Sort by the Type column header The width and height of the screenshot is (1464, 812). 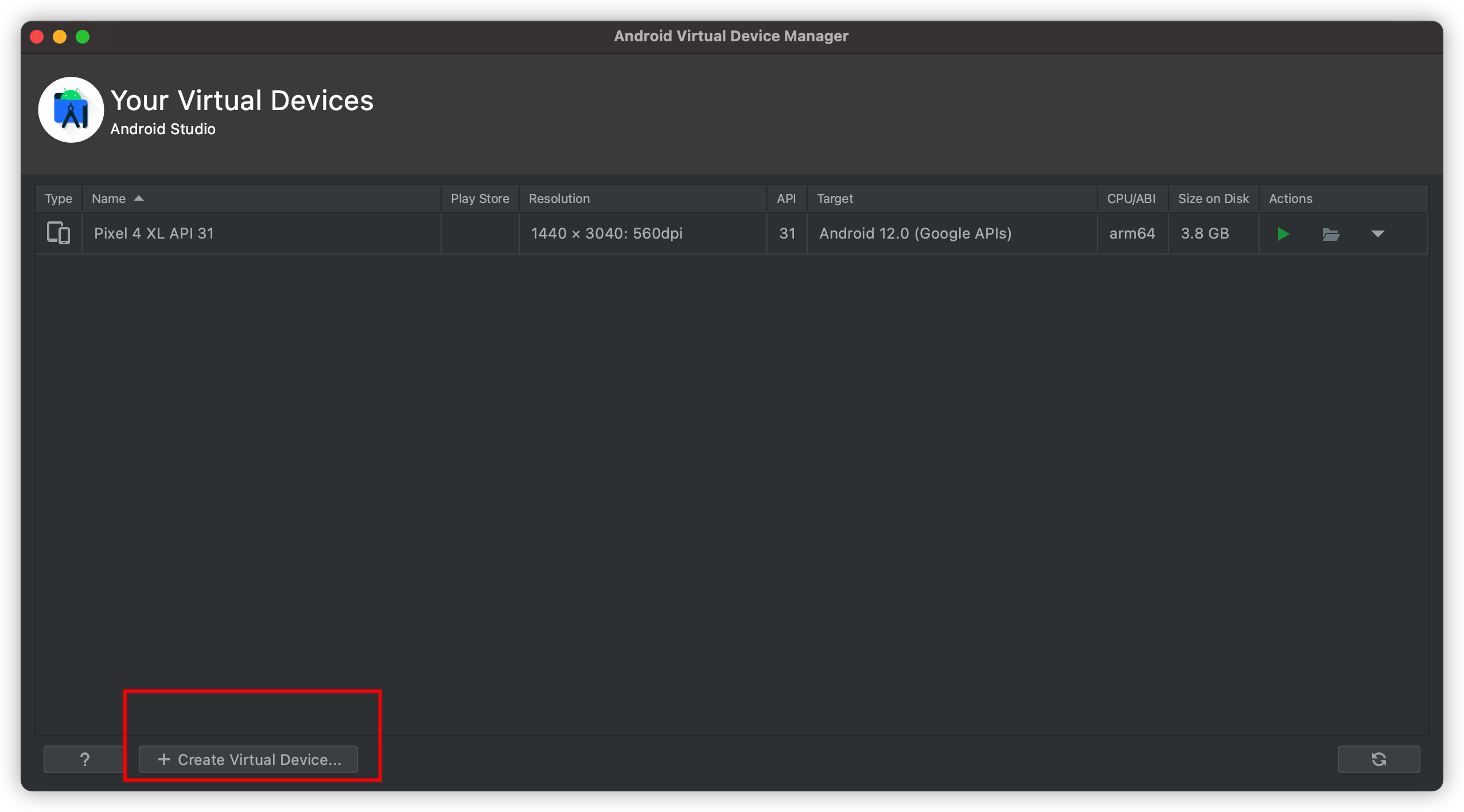(59, 198)
